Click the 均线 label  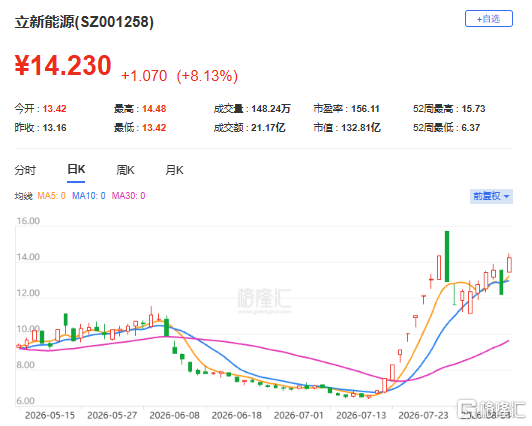[23, 196]
